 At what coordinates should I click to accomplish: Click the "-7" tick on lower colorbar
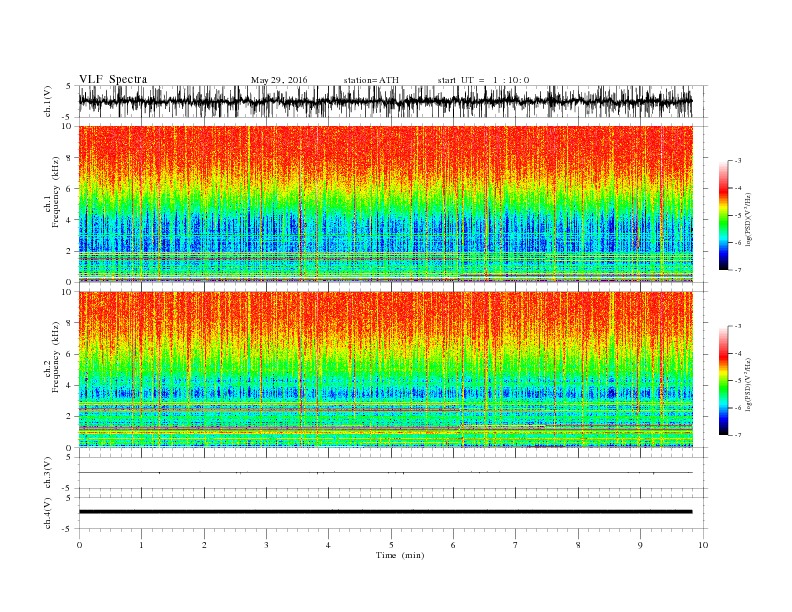click(x=737, y=435)
